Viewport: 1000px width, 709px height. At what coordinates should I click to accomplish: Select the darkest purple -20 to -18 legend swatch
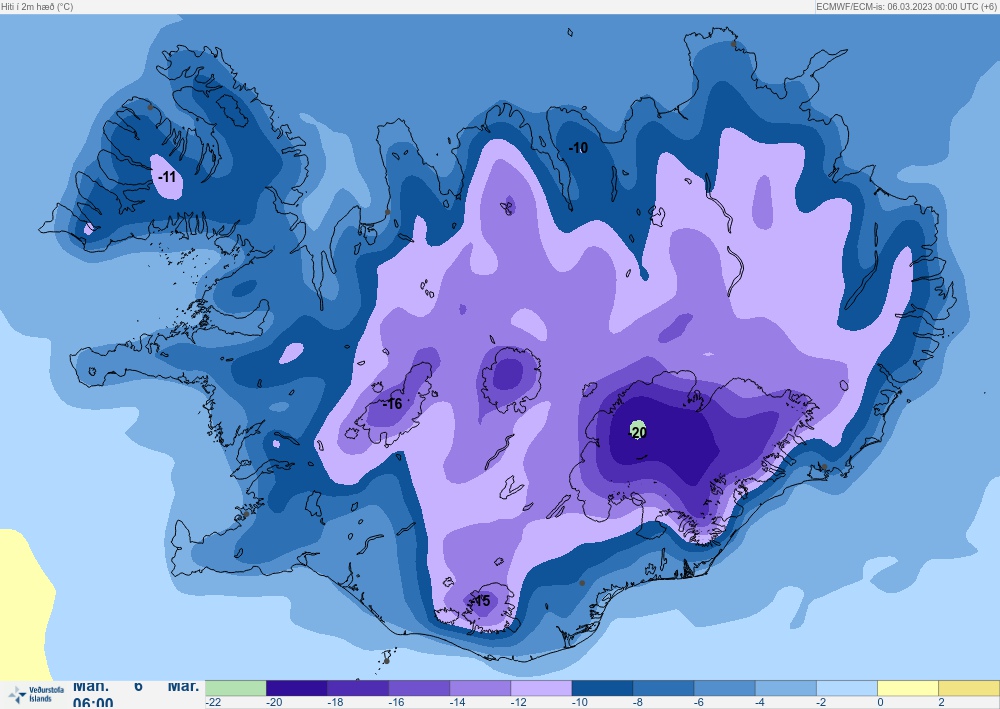[297, 688]
